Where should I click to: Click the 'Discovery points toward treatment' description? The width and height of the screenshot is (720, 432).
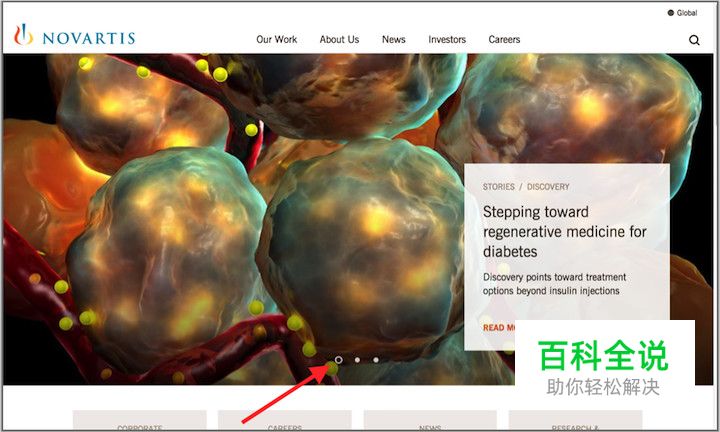tap(554, 284)
